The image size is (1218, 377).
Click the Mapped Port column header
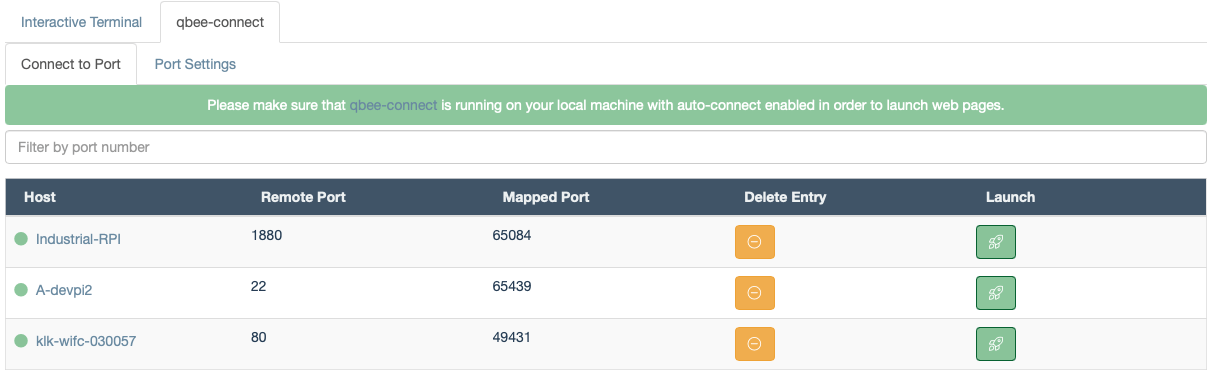coord(546,197)
